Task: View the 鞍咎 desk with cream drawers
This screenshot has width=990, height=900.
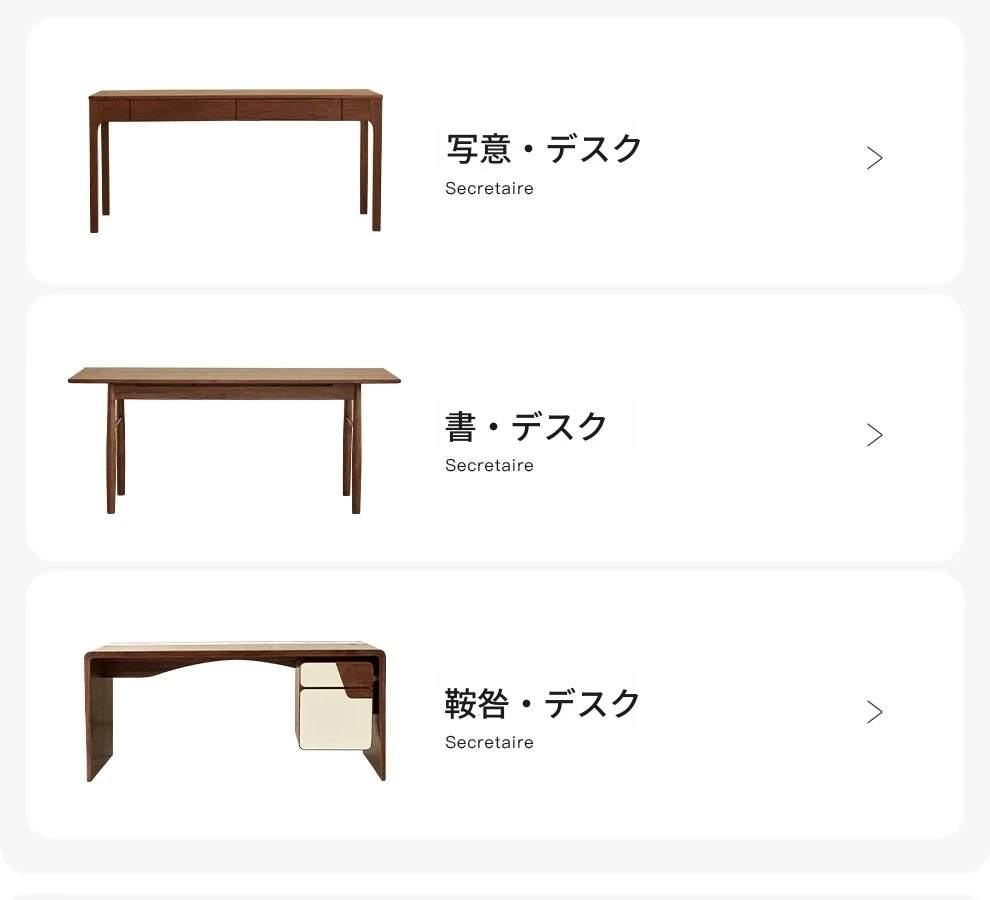Action: click(x=235, y=712)
